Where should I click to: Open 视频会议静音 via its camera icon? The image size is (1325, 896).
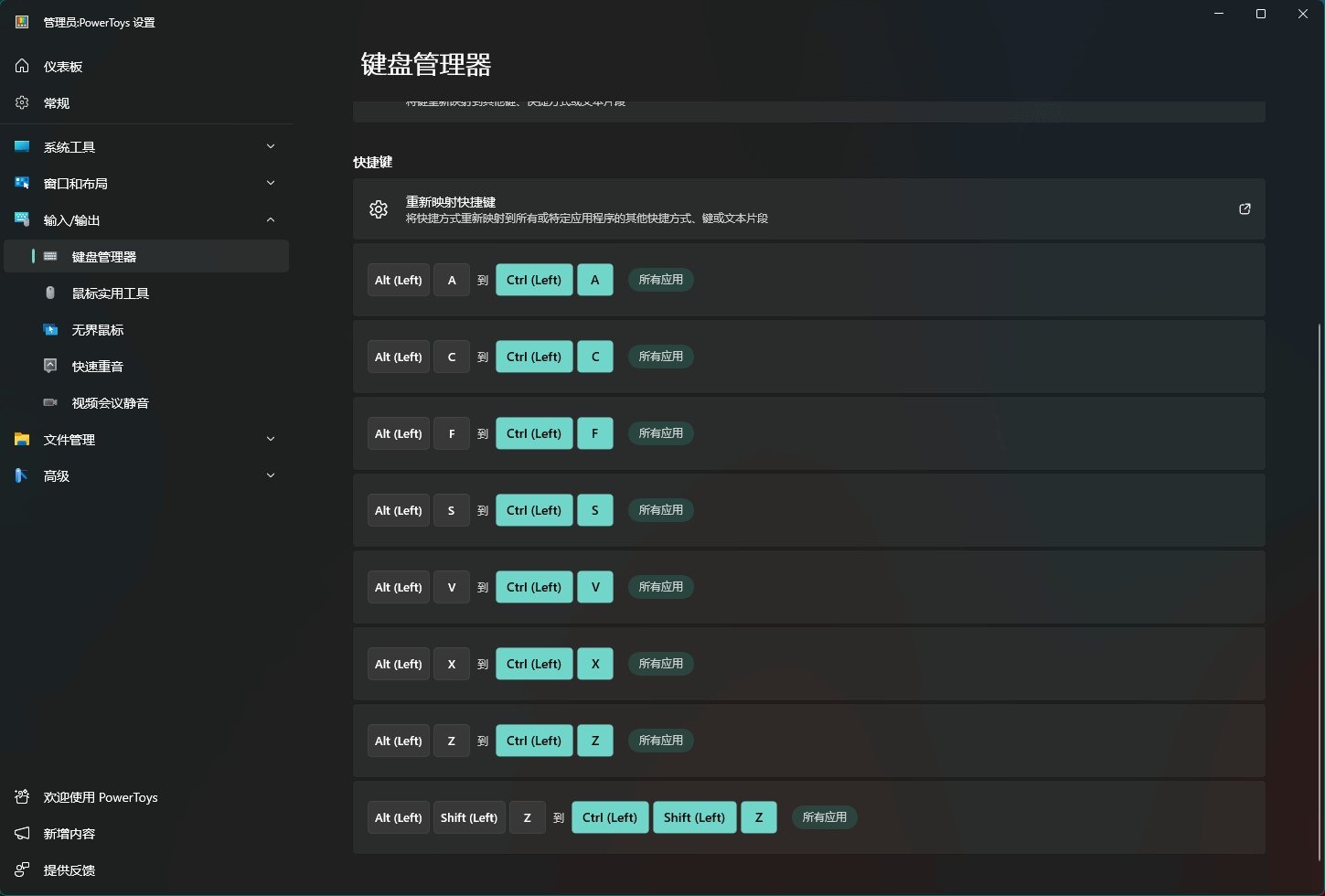click(x=50, y=402)
